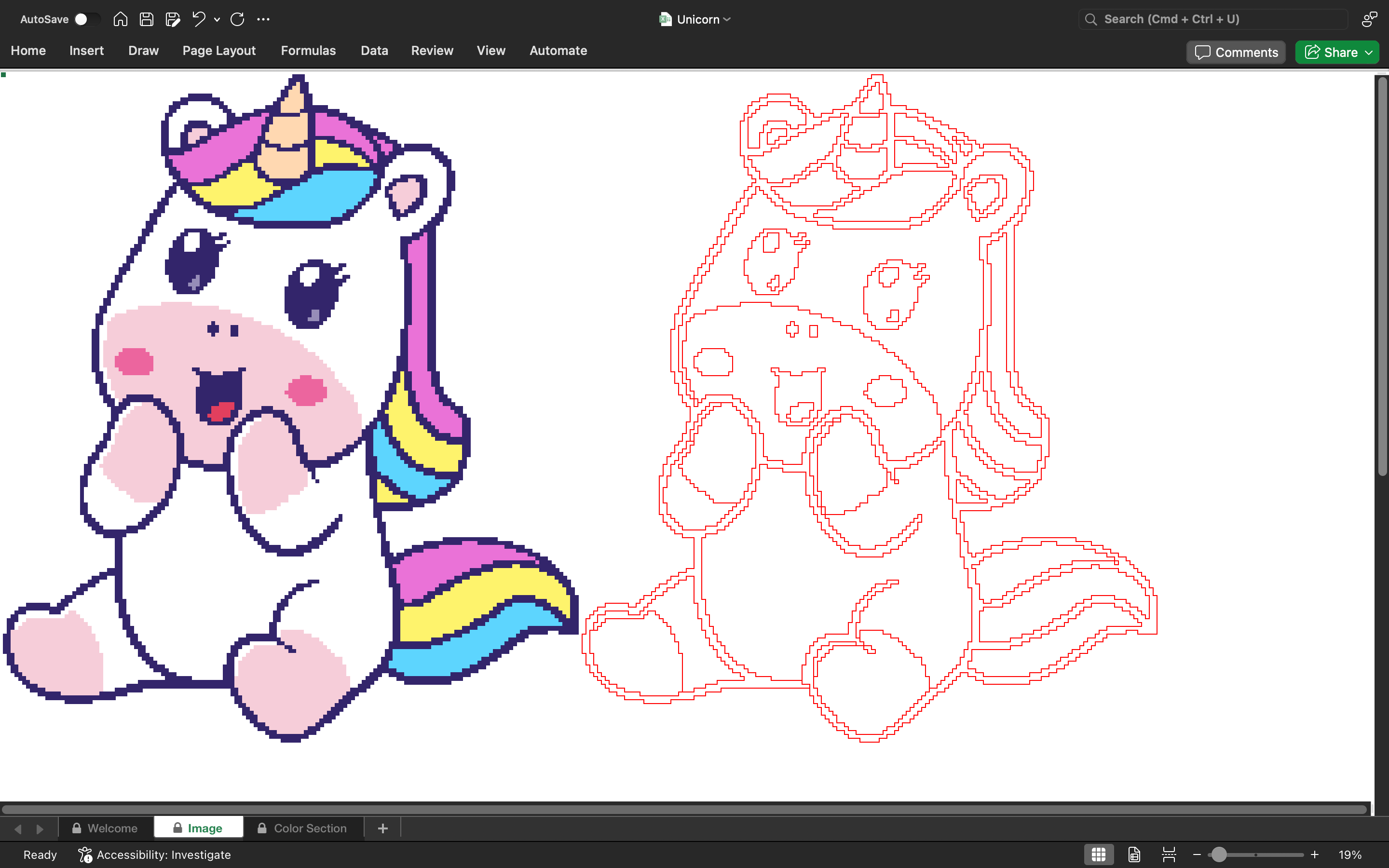Switch to the Welcome sheet tab

point(106,828)
